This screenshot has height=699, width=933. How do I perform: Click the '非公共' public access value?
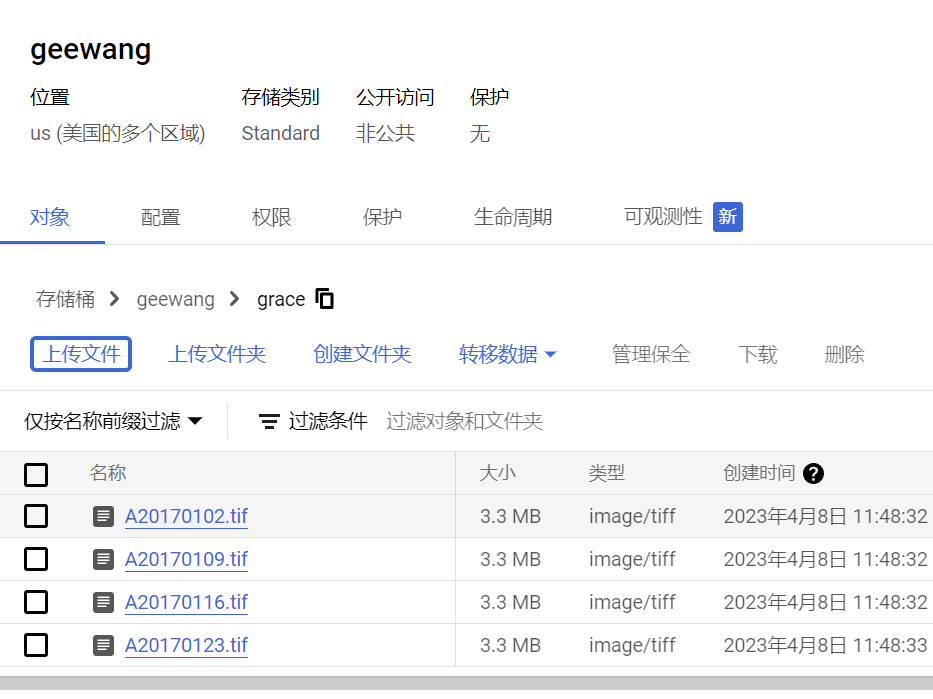(x=385, y=133)
